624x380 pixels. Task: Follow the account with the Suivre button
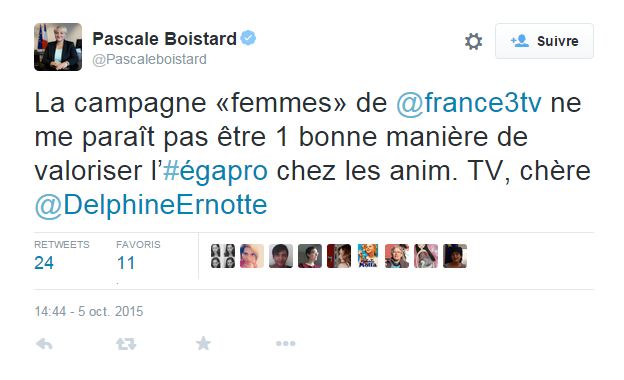(544, 41)
